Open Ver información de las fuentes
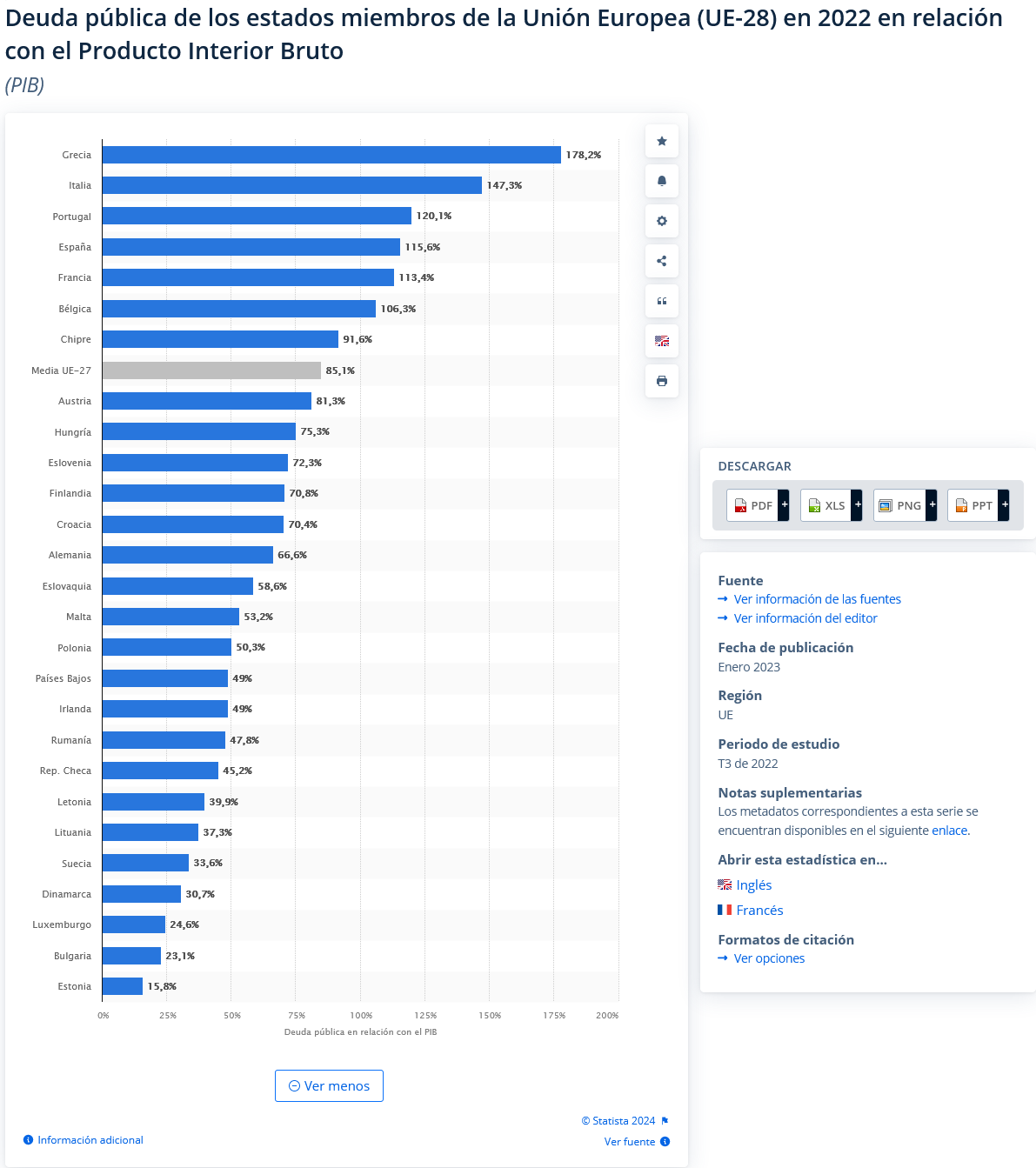This screenshot has width=1036, height=1168. 817,599
